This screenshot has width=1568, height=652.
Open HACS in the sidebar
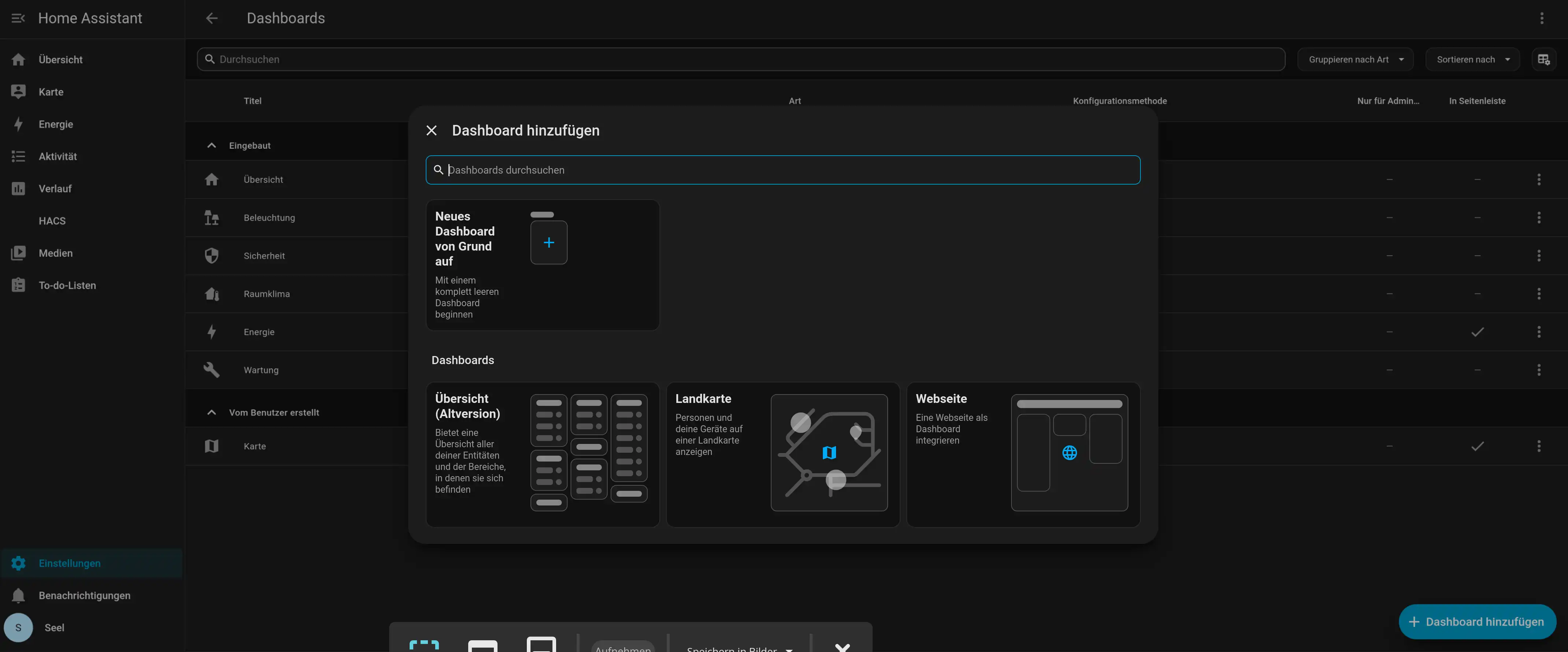click(91, 221)
